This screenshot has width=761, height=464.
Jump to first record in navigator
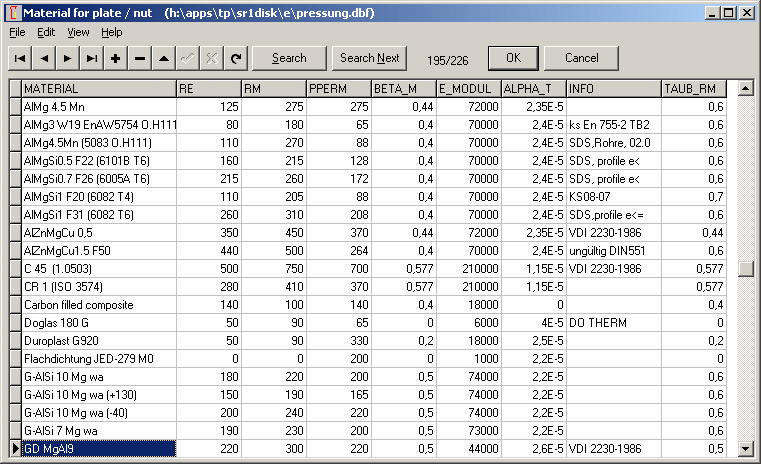pos(20,58)
